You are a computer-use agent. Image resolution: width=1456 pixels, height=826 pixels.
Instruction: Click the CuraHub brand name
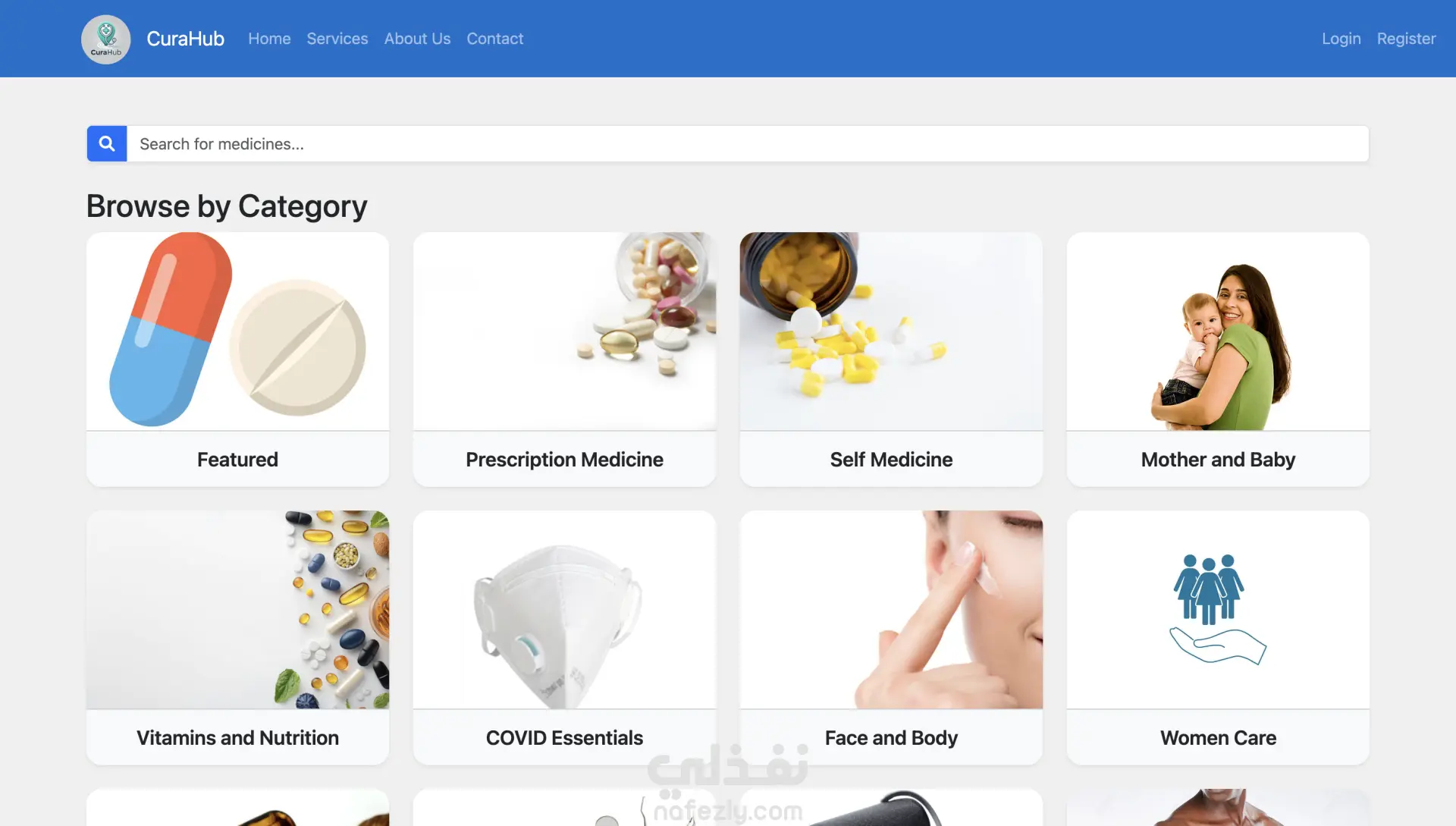coord(185,39)
